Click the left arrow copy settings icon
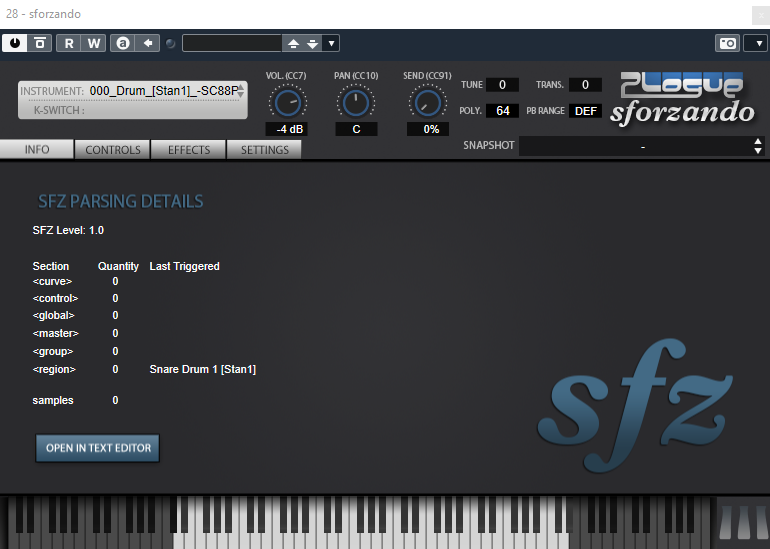This screenshot has width=770, height=549. point(147,43)
